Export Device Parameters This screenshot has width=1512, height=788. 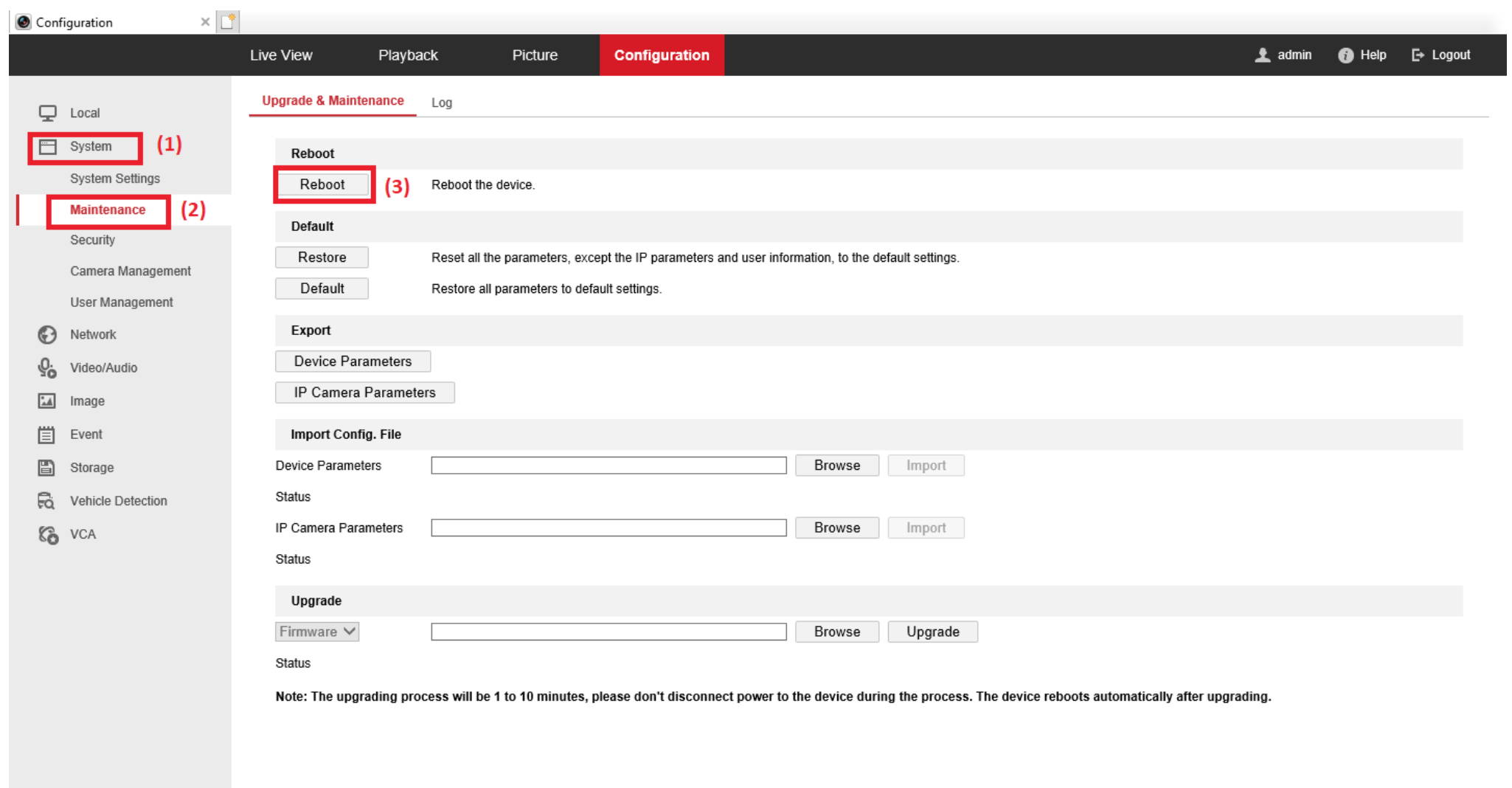[x=353, y=362]
